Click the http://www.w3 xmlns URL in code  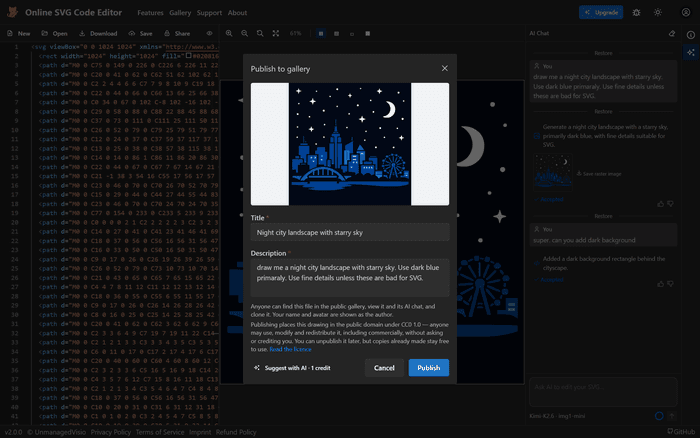[x=192, y=47]
